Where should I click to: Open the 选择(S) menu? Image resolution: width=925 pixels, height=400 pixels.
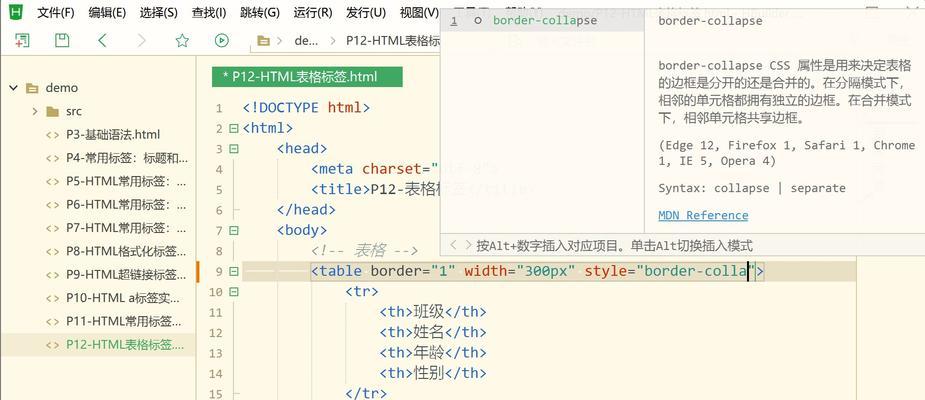pyautogui.click(x=159, y=12)
